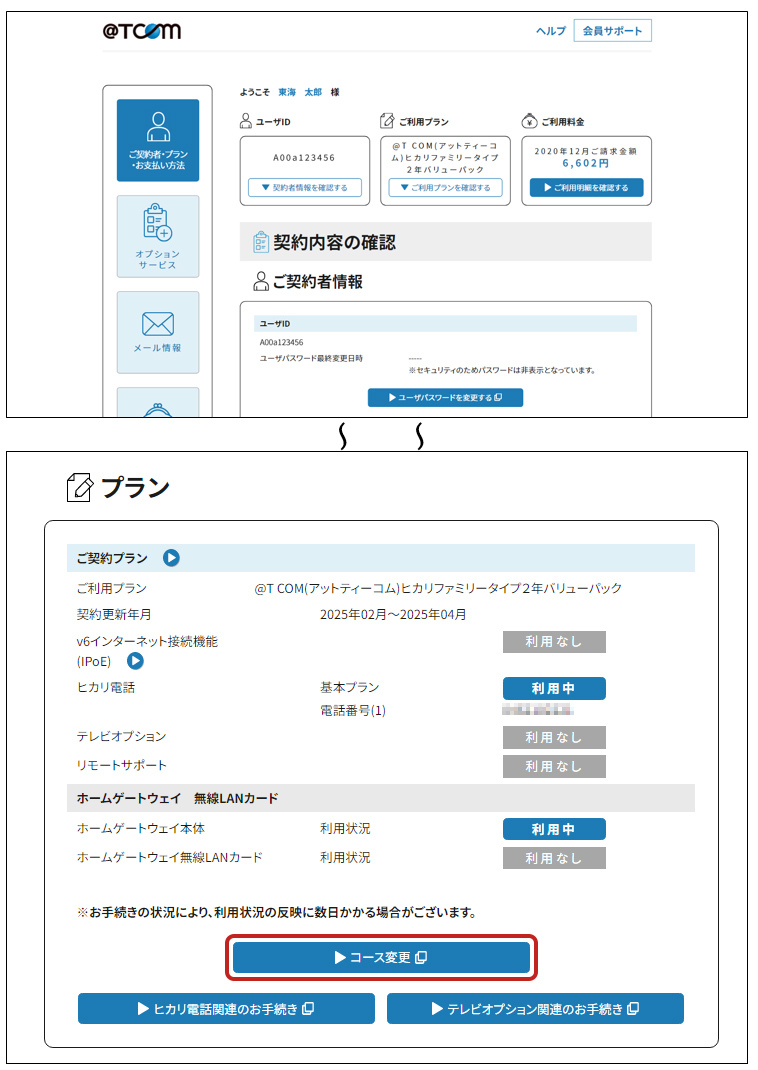Click 利用中 status for ヒカリ電話
This screenshot has width=758, height=1070.
point(554,689)
